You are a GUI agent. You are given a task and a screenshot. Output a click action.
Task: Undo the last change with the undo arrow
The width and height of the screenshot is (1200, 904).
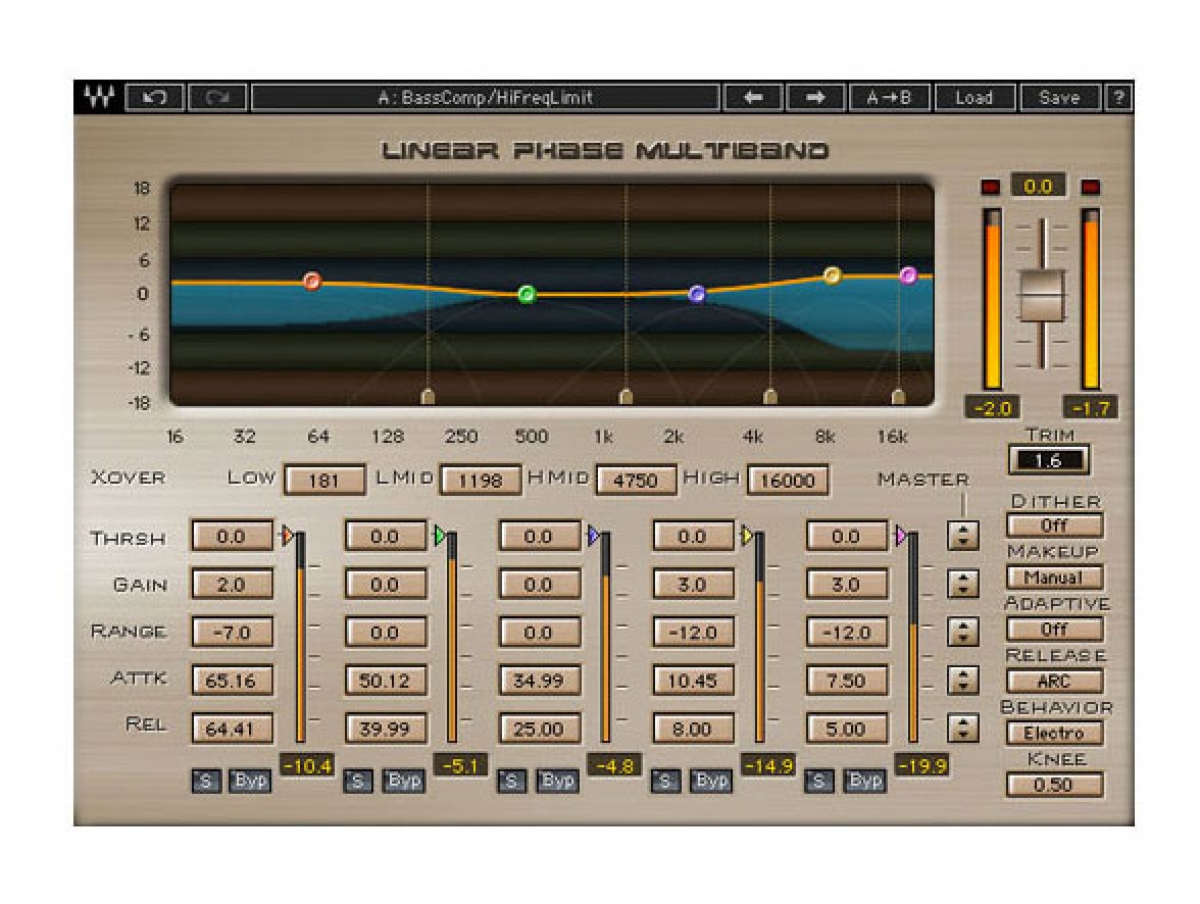coord(155,97)
